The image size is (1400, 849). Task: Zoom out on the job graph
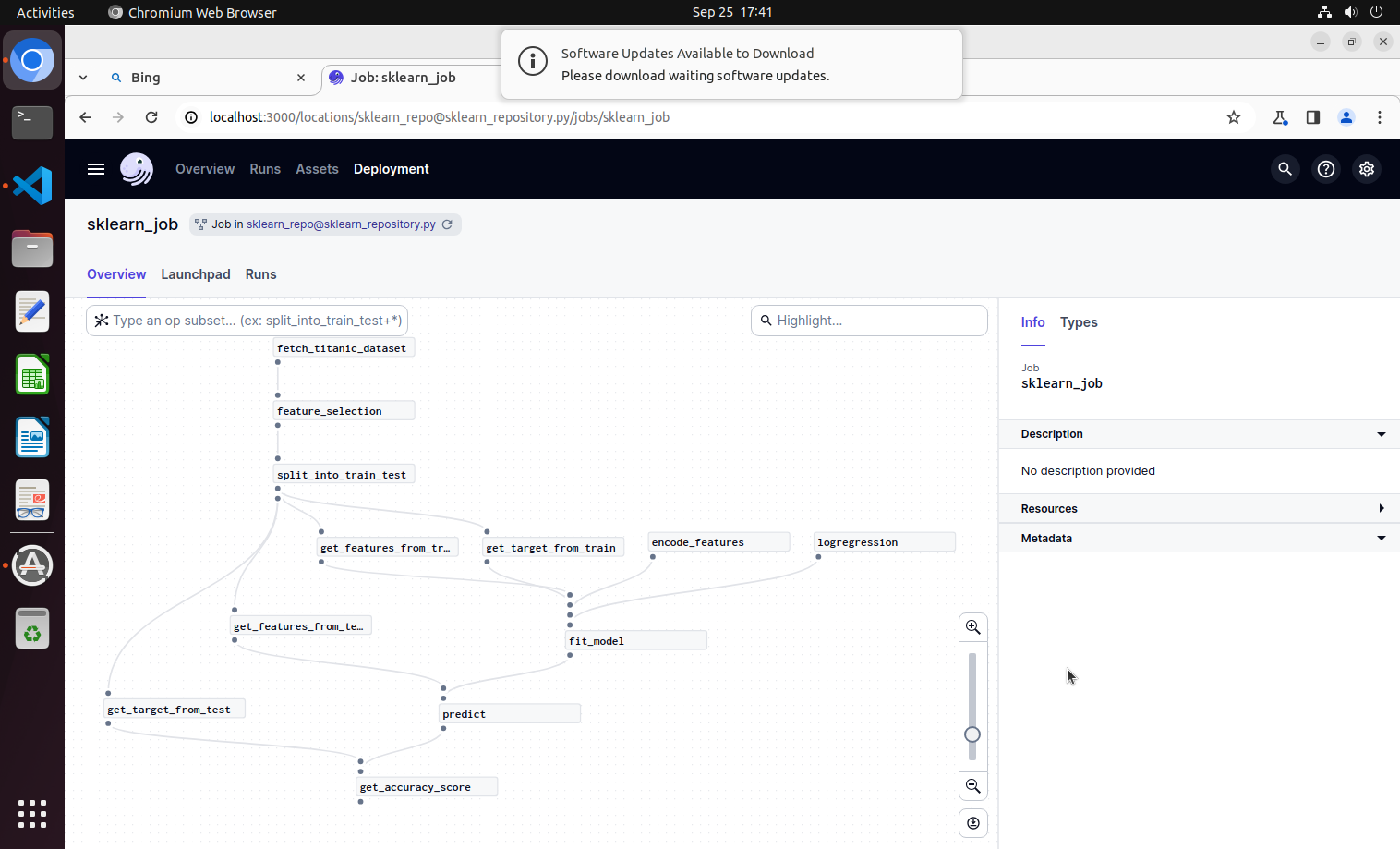pyautogui.click(x=973, y=786)
